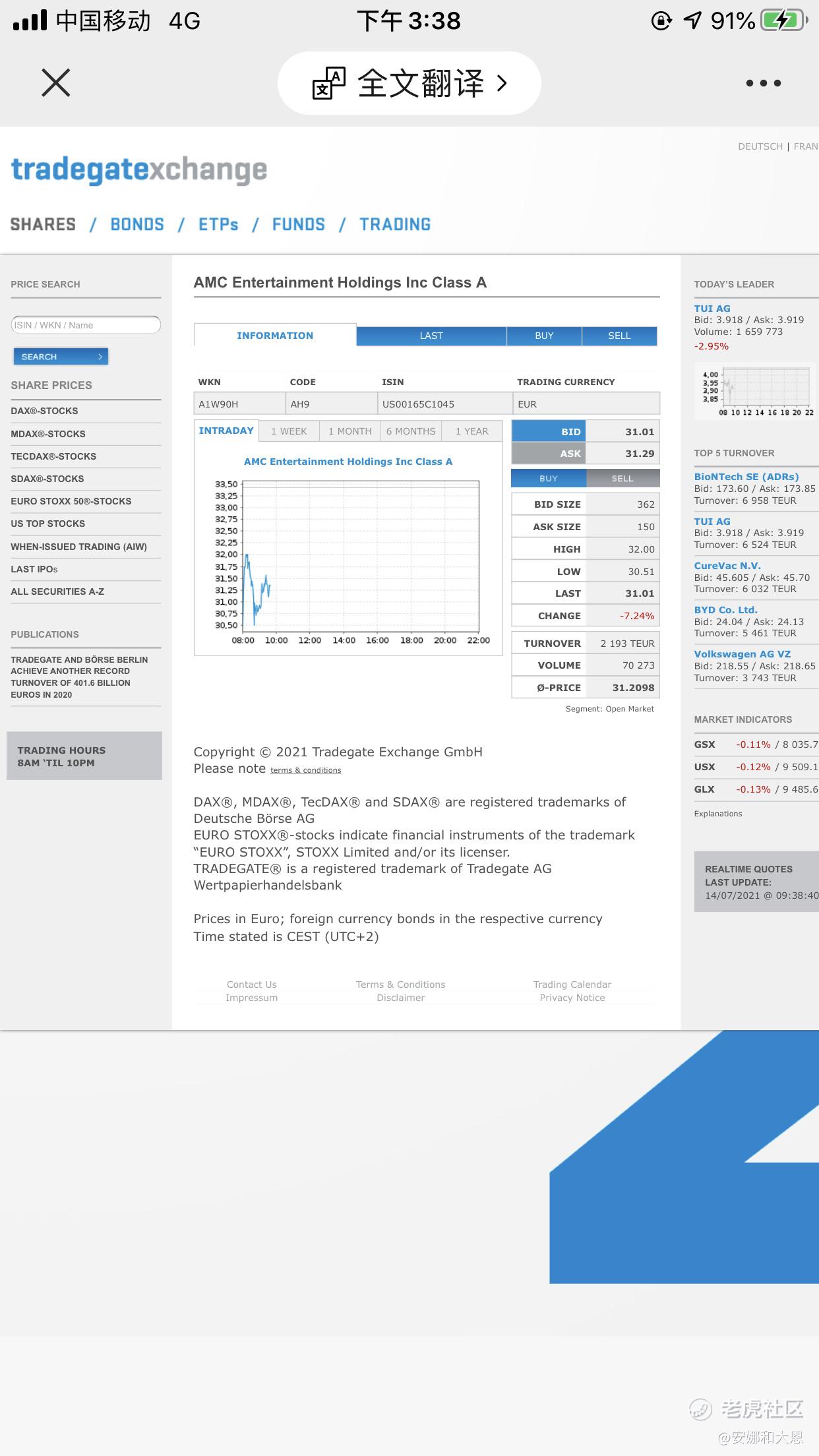Open the SHARES menu
The width and height of the screenshot is (819, 1456).
(43, 225)
